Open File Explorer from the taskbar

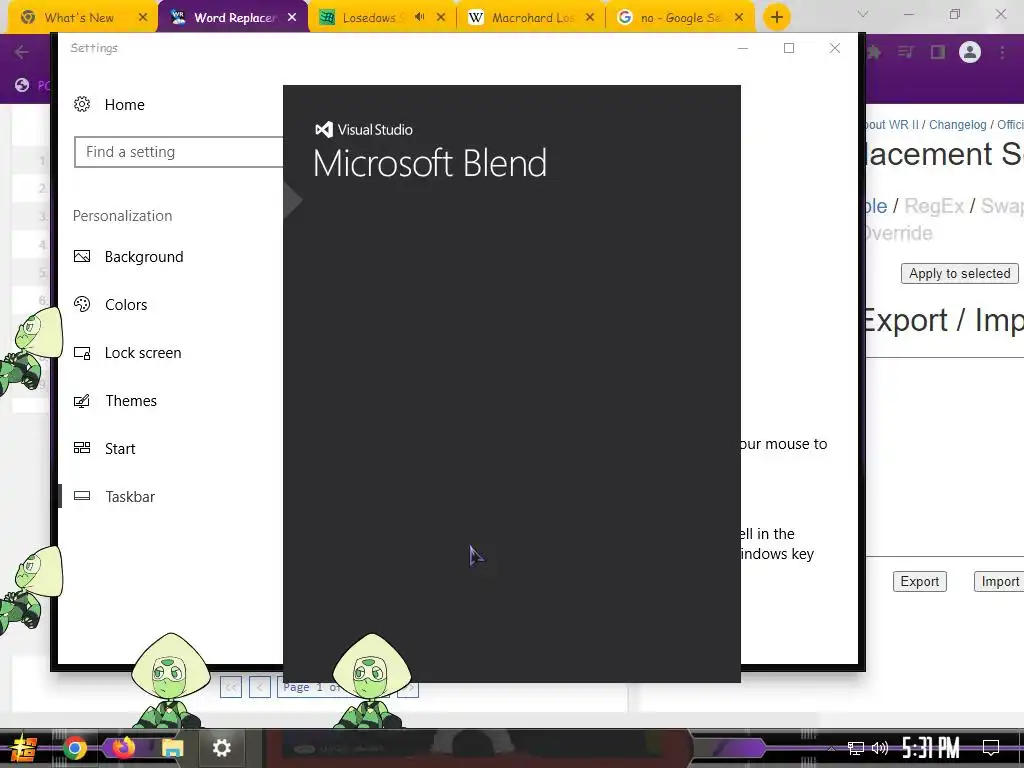172,748
